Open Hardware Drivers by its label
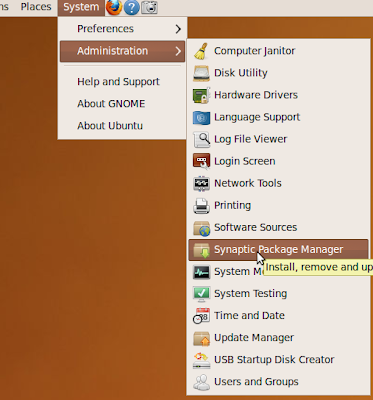Viewport: 373px width, 400px height. point(256,95)
